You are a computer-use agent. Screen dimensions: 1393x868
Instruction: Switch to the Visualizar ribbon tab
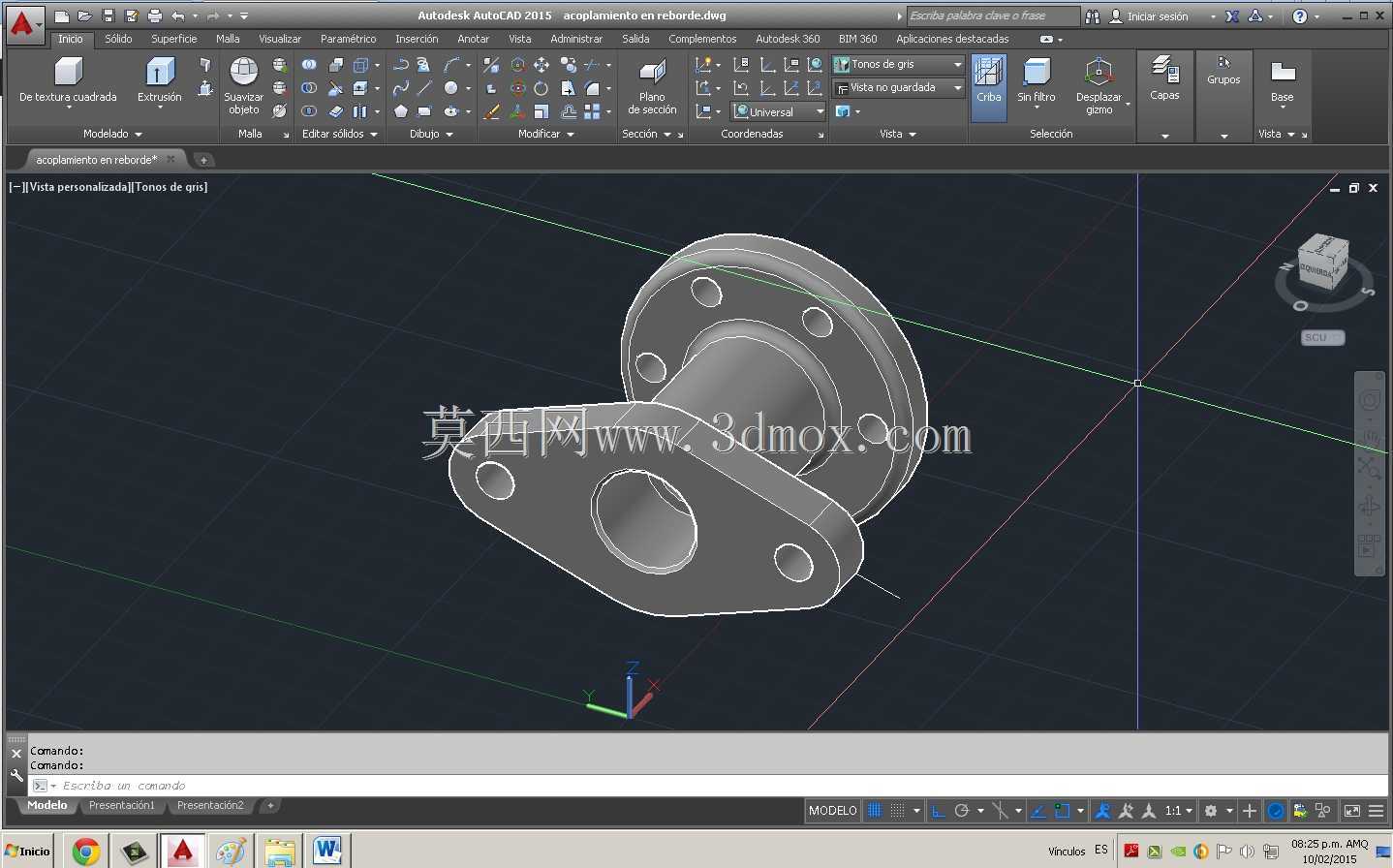280,39
